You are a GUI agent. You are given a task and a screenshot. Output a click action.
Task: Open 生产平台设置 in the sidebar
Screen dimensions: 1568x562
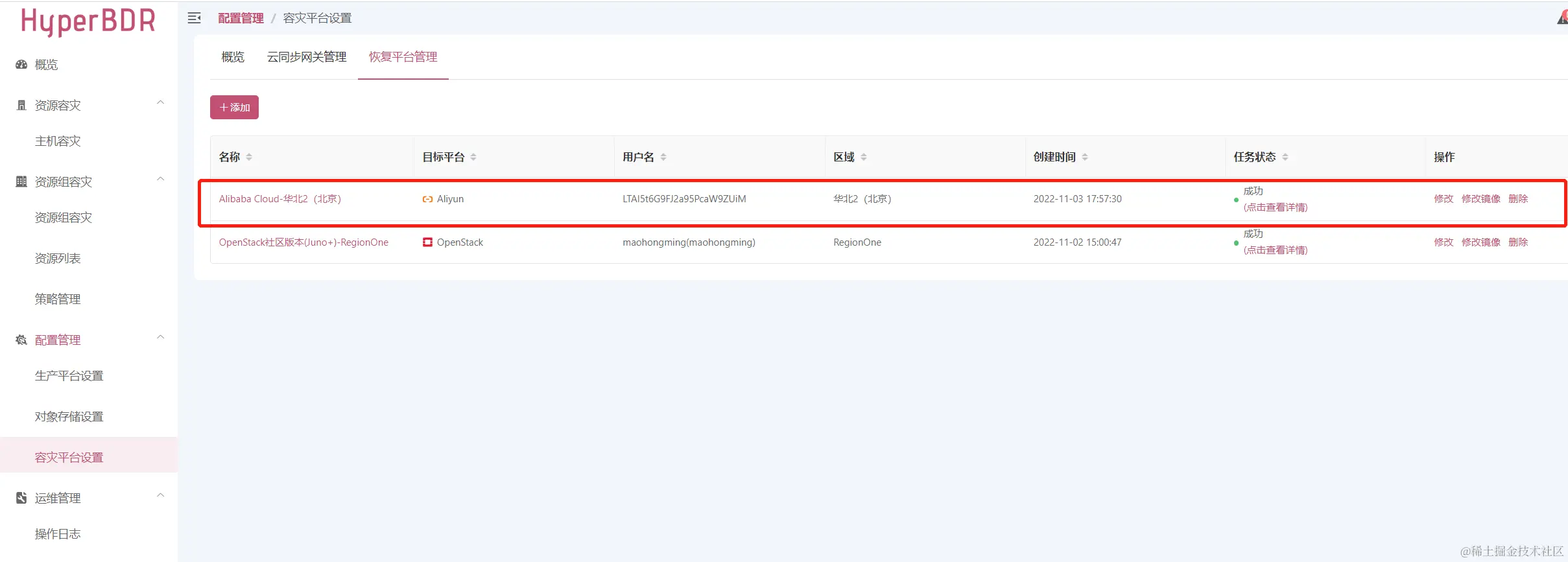coord(69,375)
